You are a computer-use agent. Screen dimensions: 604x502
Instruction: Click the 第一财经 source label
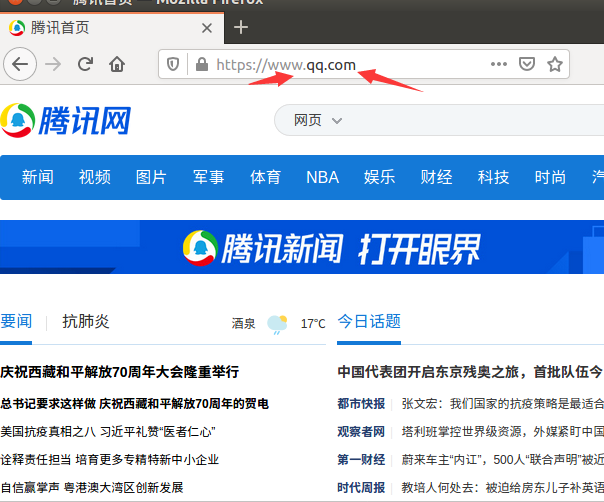pos(361,459)
